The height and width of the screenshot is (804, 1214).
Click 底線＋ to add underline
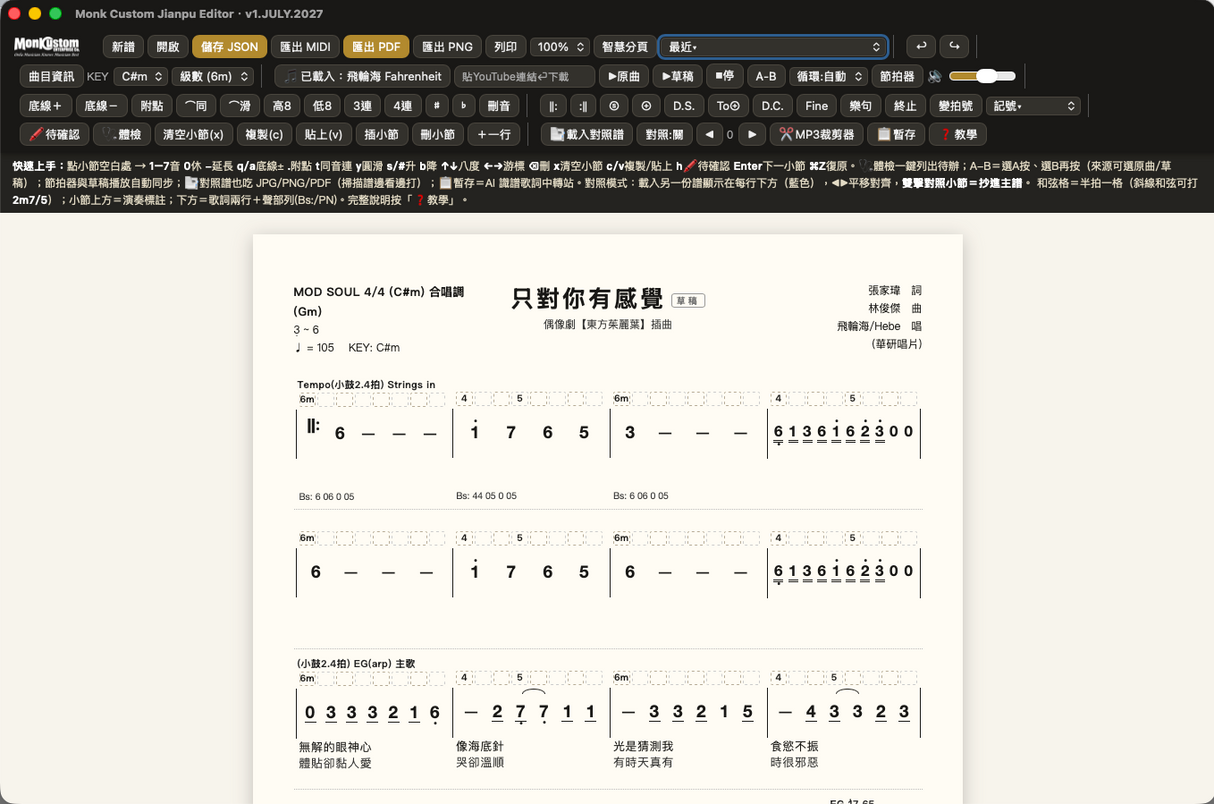pyautogui.click(x=45, y=105)
